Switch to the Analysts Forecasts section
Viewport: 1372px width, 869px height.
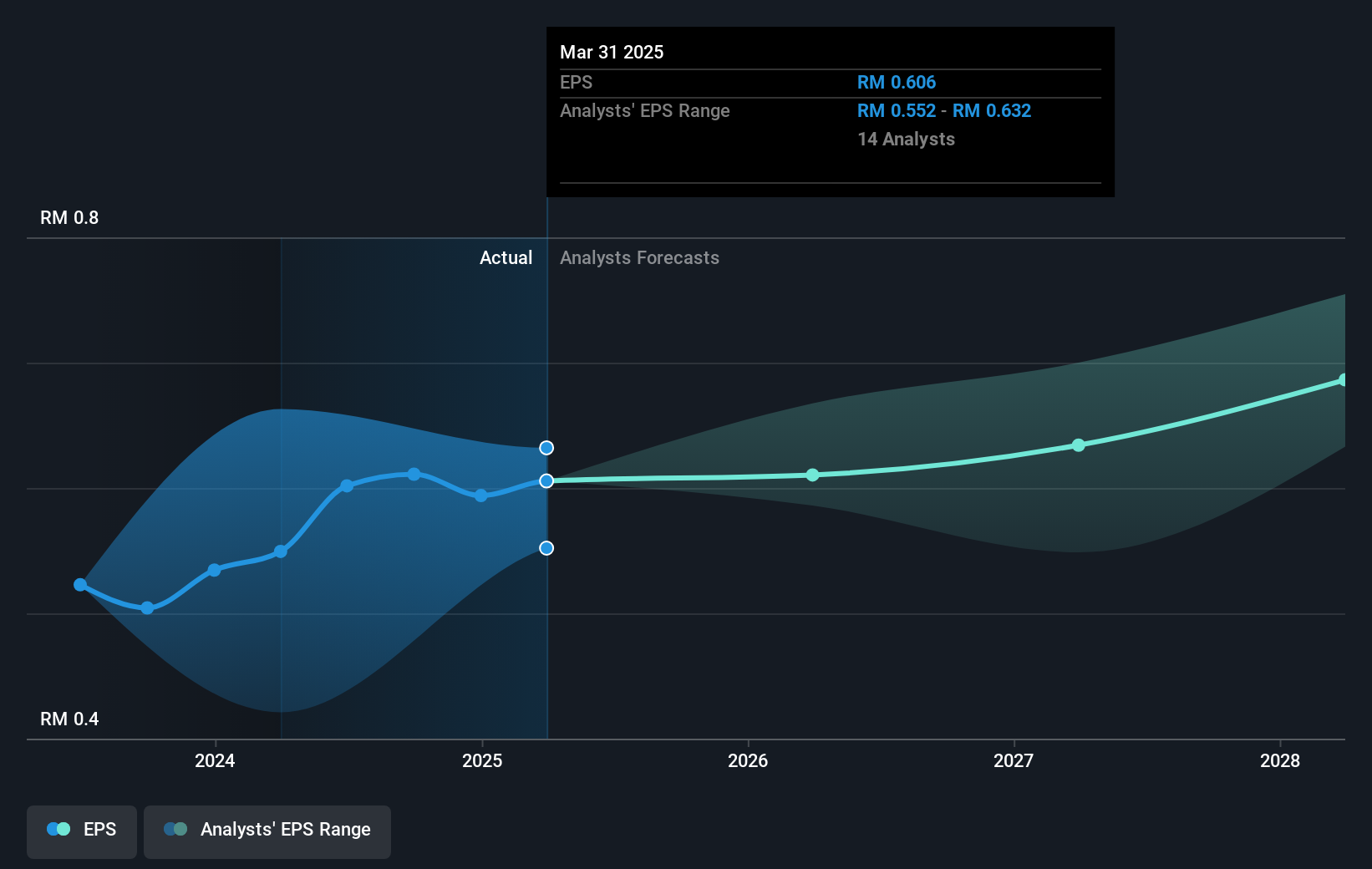point(639,257)
